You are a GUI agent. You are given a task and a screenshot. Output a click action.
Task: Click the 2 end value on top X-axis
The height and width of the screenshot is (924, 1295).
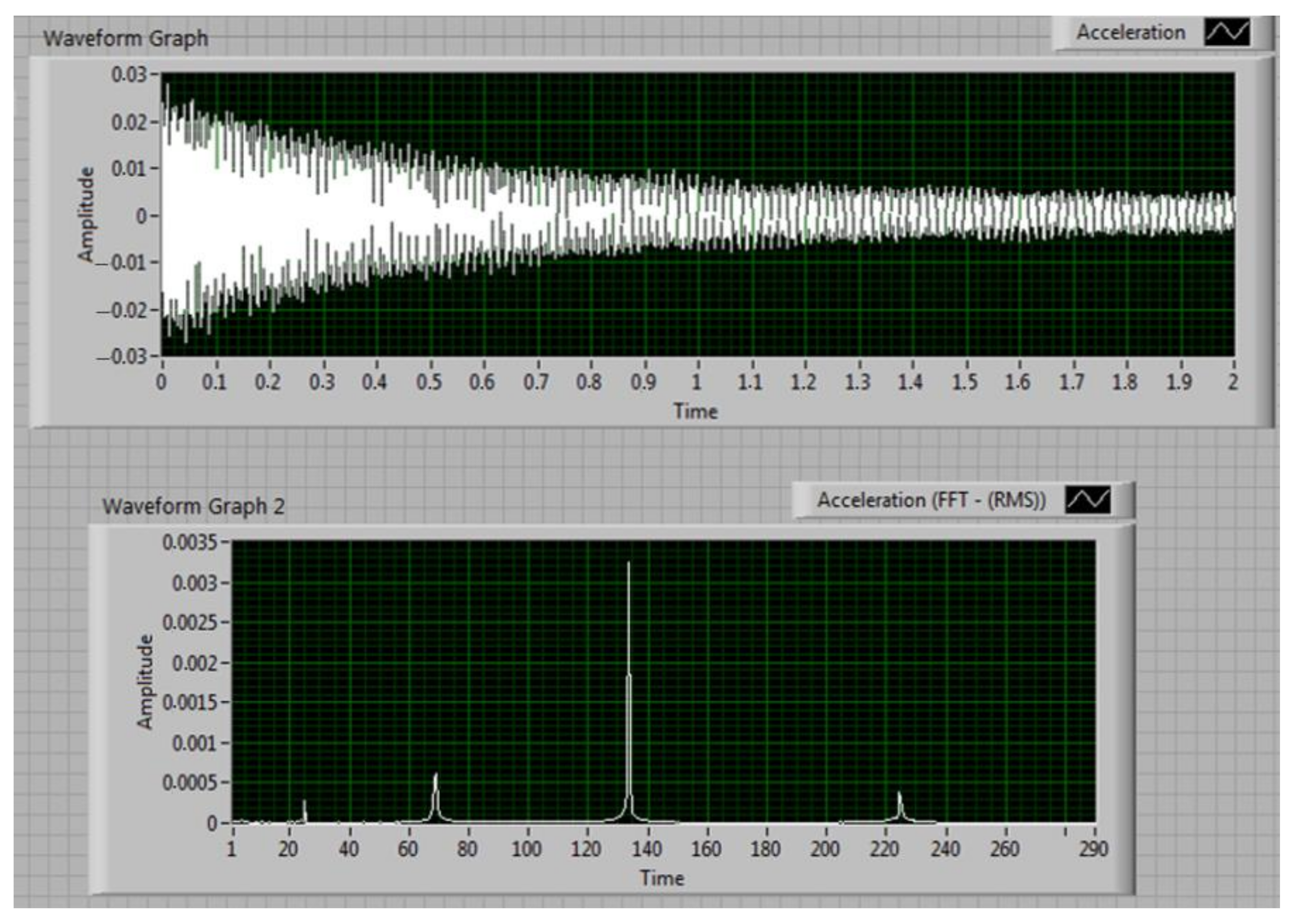[x=1233, y=382]
